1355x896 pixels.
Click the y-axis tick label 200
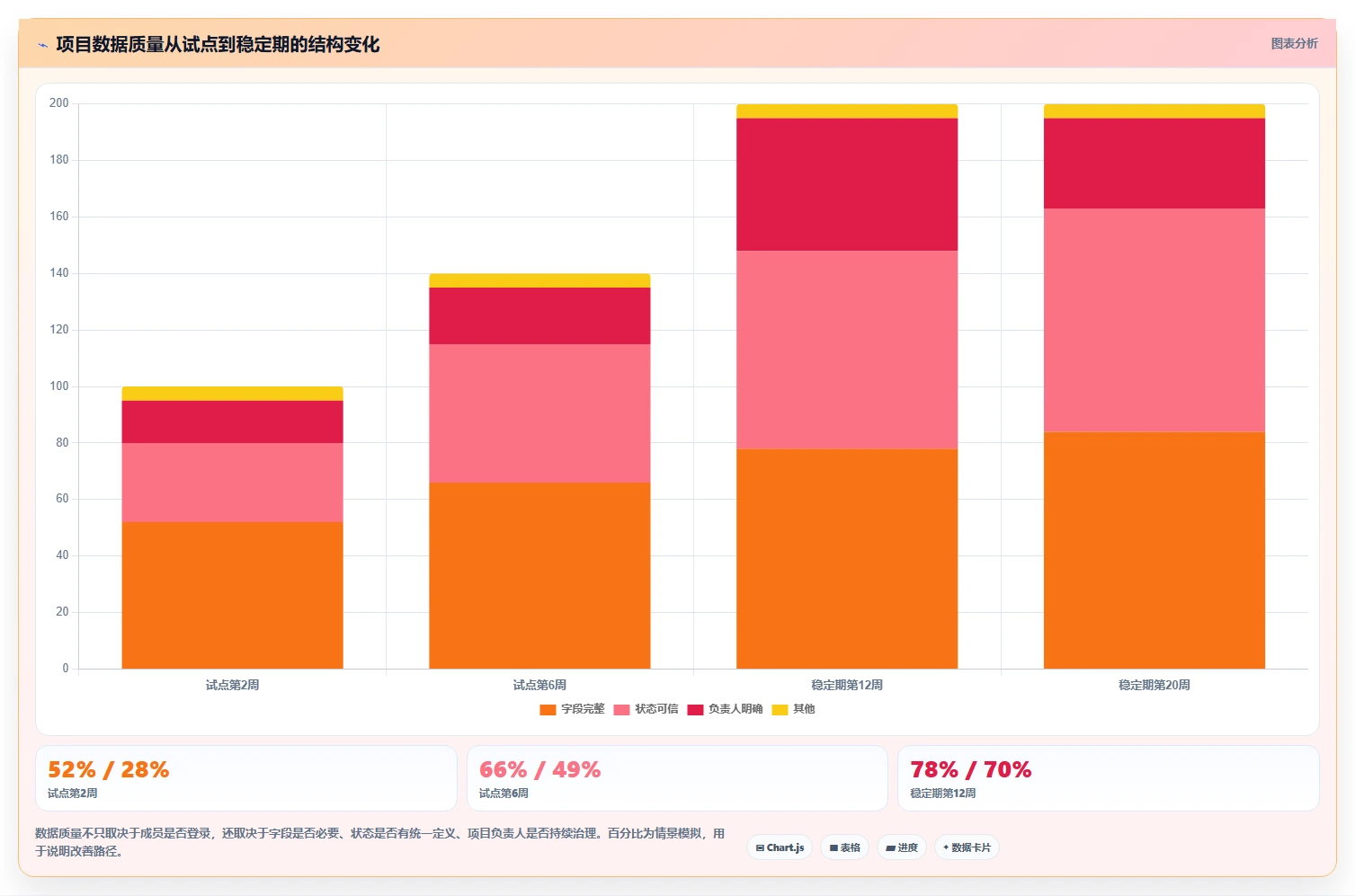(59, 103)
